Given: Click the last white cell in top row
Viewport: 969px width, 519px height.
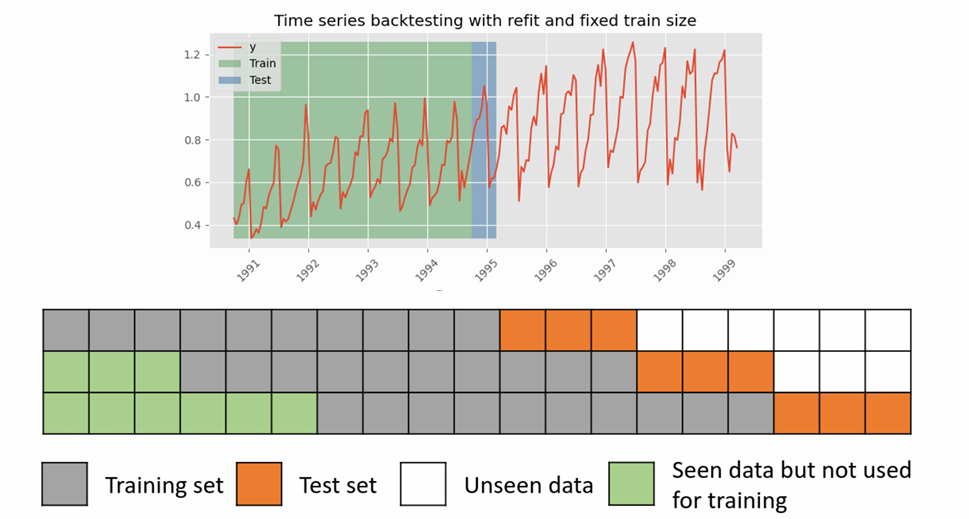Looking at the screenshot, I should (888, 331).
